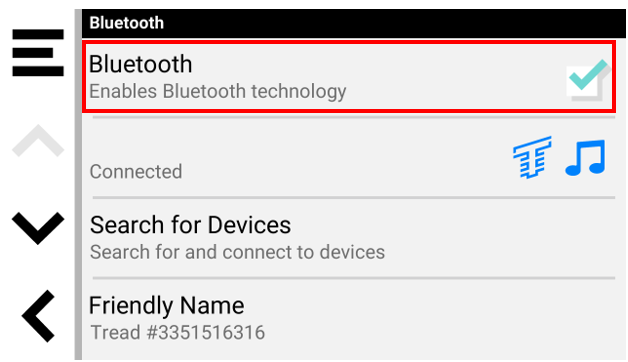628x362 pixels.
Task: Click the black Bluetooth title bar
Action: click(x=354, y=23)
